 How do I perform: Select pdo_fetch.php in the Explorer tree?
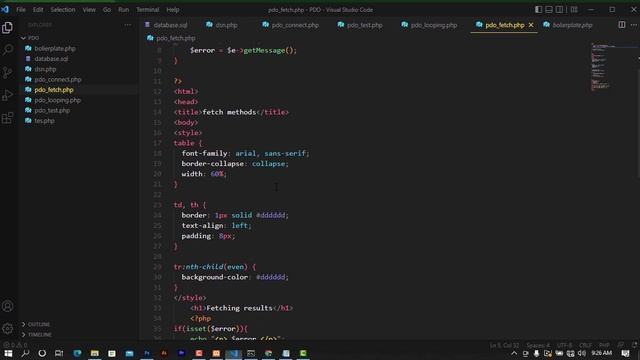point(54,89)
